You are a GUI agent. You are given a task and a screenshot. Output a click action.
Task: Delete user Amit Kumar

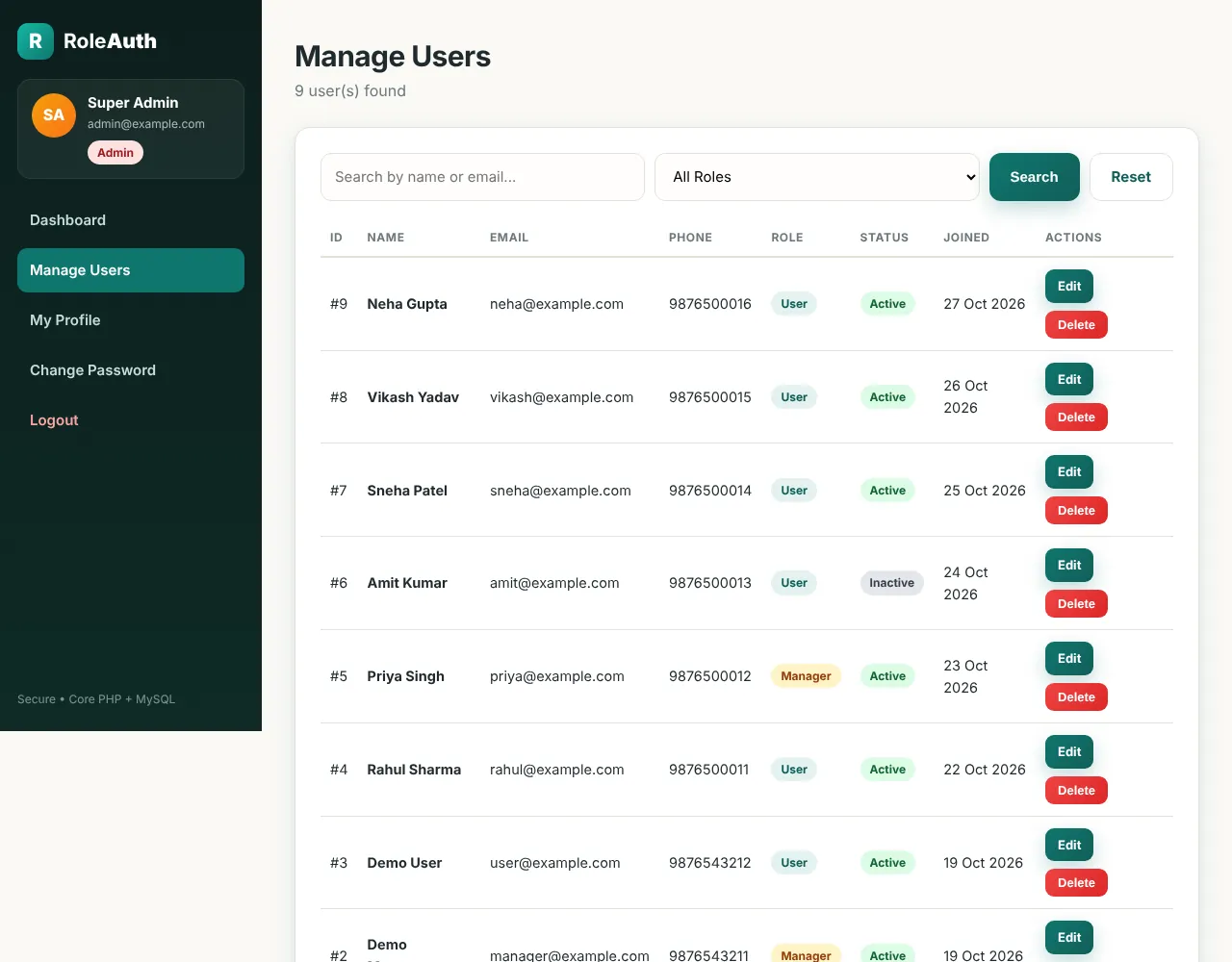[1076, 604]
